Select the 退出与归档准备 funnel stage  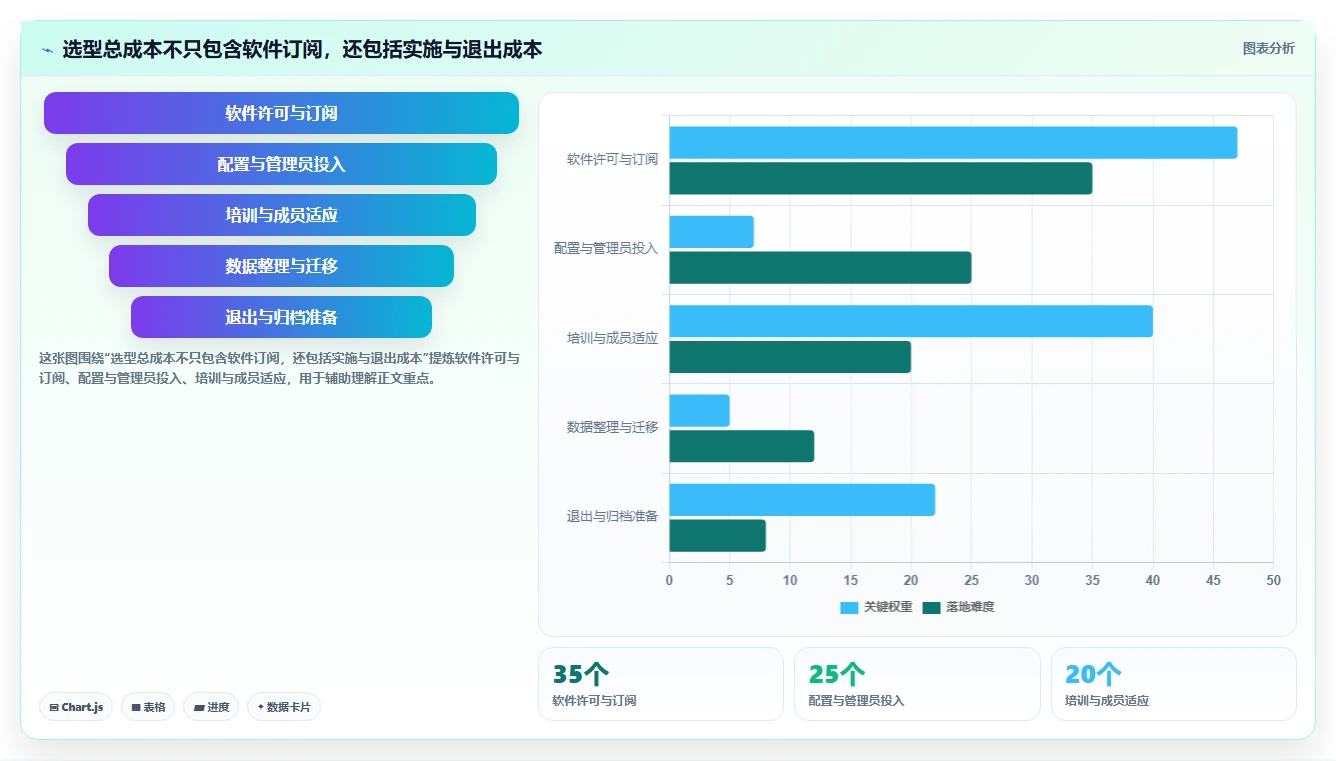tap(281, 317)
